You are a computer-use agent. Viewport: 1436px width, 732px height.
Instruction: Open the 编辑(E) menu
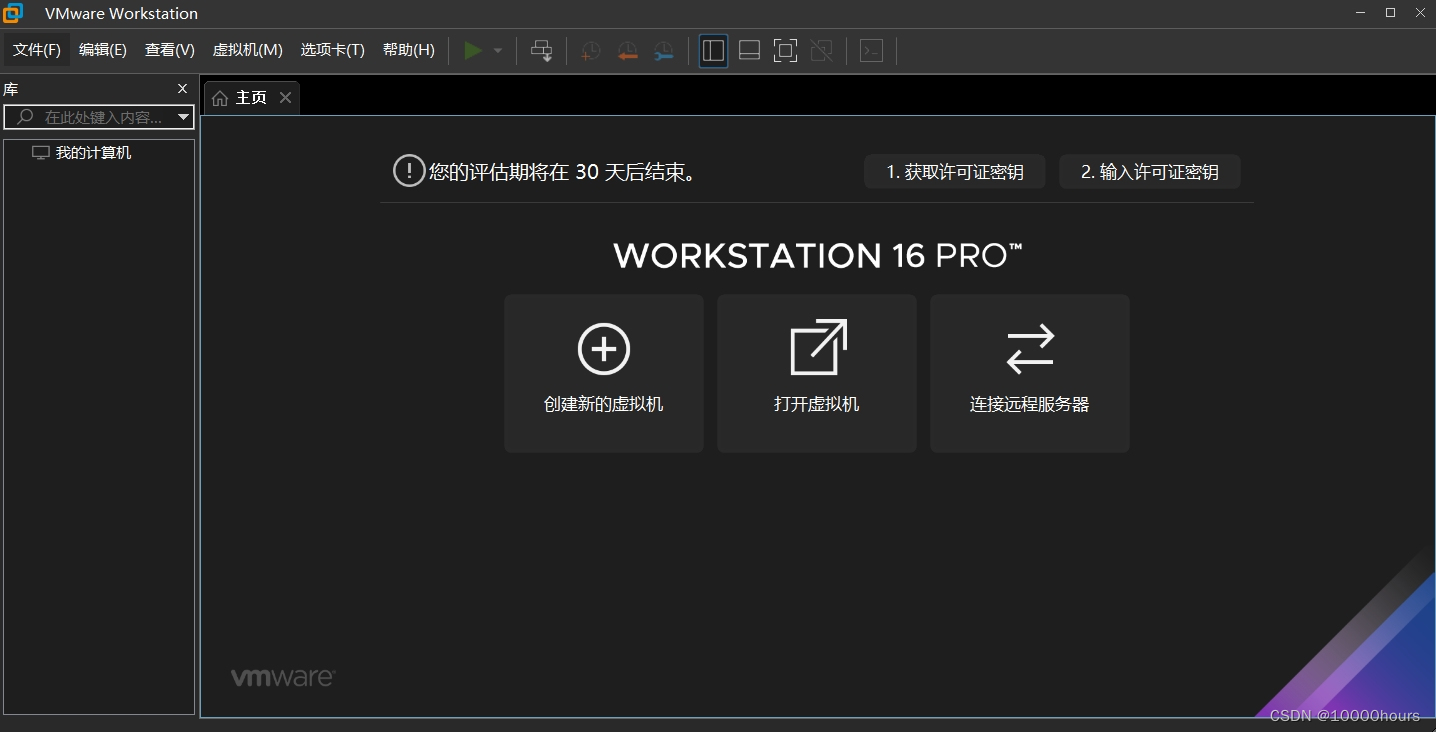tap(103, 50)
